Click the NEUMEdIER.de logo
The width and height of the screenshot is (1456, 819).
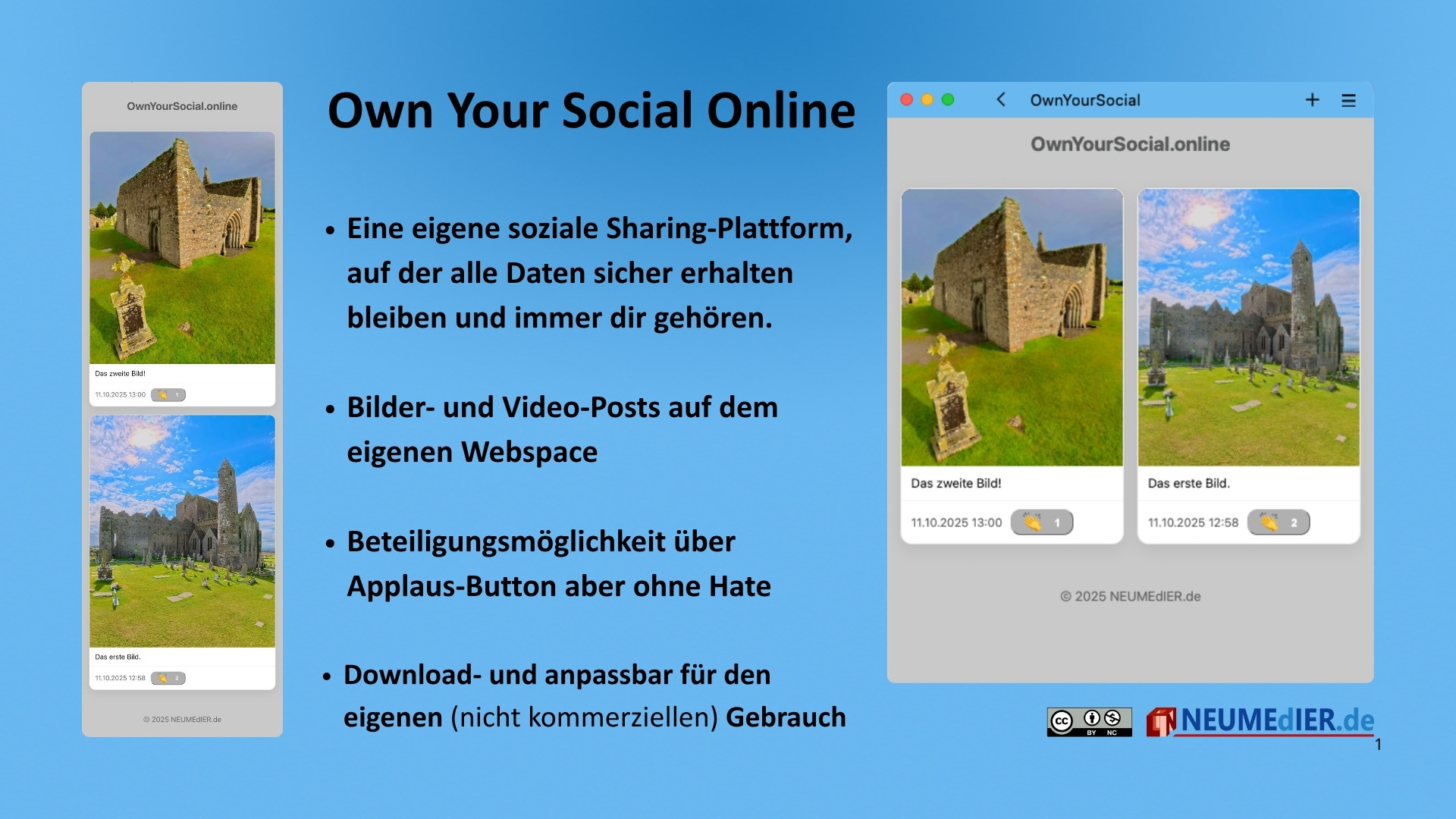(x=1260, y=721)
